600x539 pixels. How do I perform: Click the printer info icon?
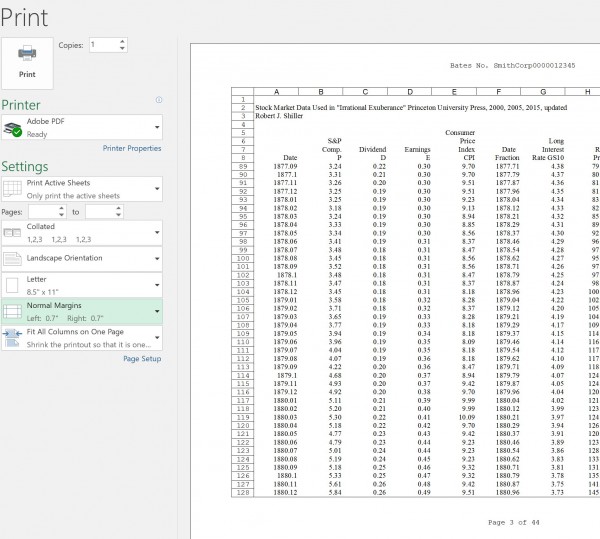(x=159, y=101)
